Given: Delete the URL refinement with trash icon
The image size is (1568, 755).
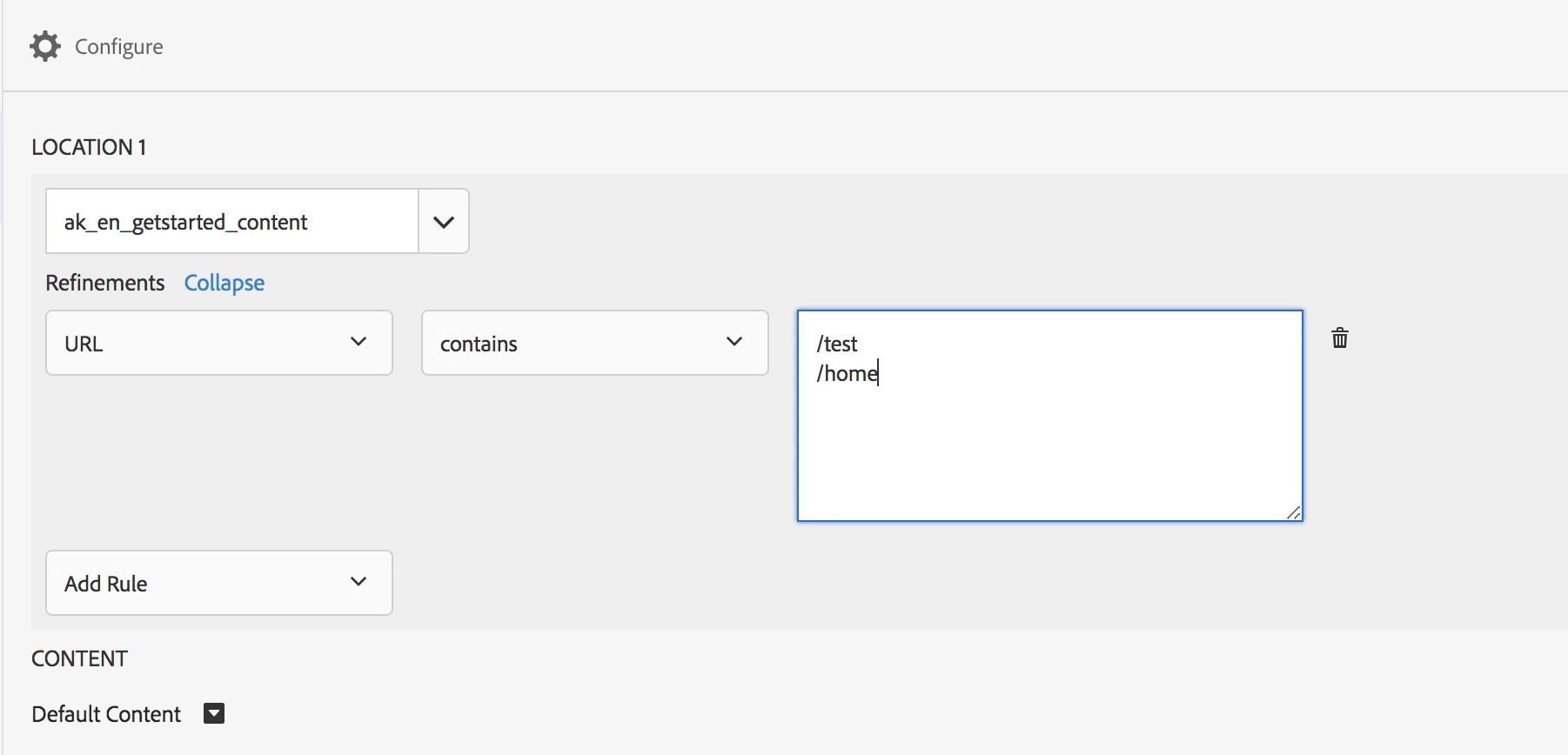Looking at the screenshot, I should pos(1340,338).
